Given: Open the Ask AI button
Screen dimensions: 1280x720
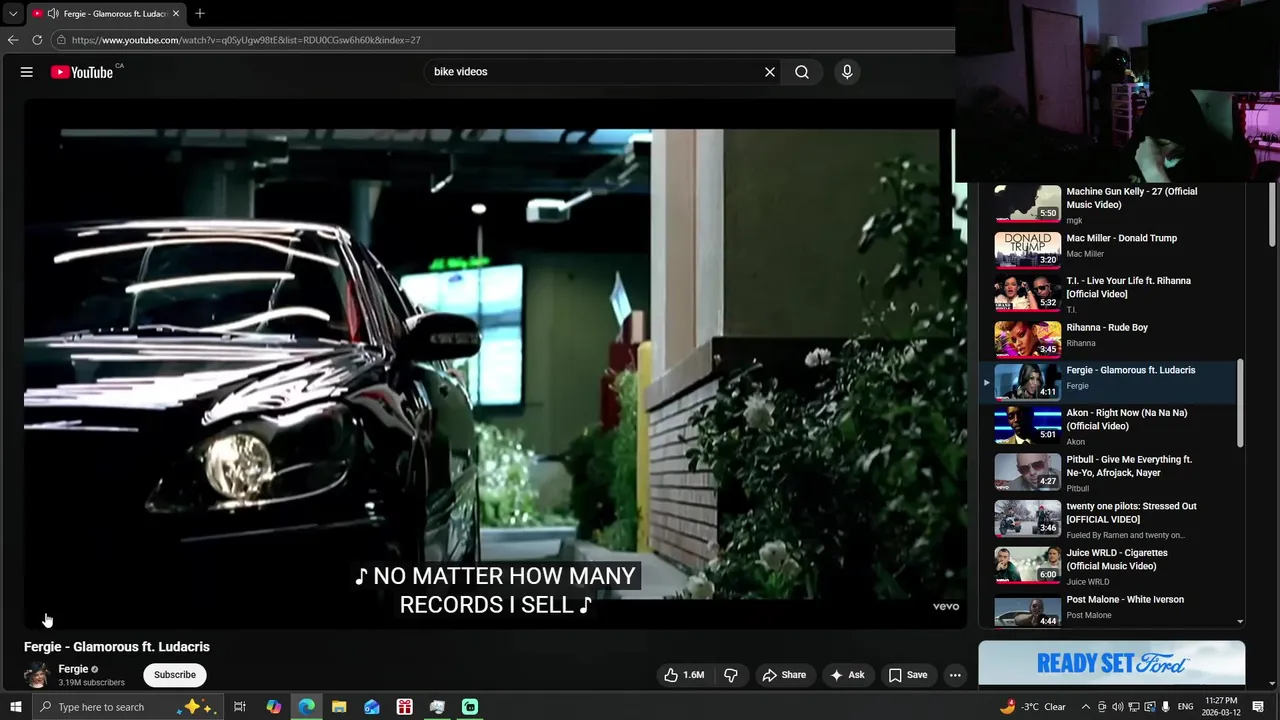Looking at the screenshot, I should (x=847, y=675).
